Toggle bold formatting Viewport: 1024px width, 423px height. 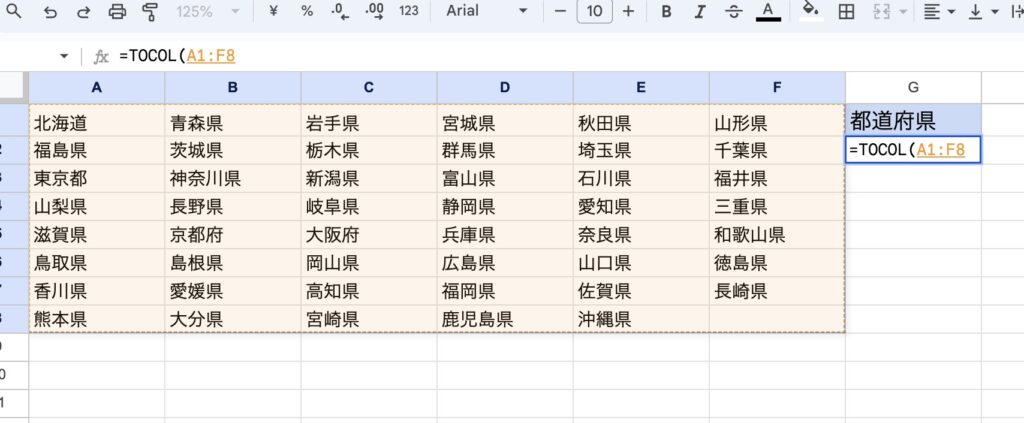click(x=667, y=11)
